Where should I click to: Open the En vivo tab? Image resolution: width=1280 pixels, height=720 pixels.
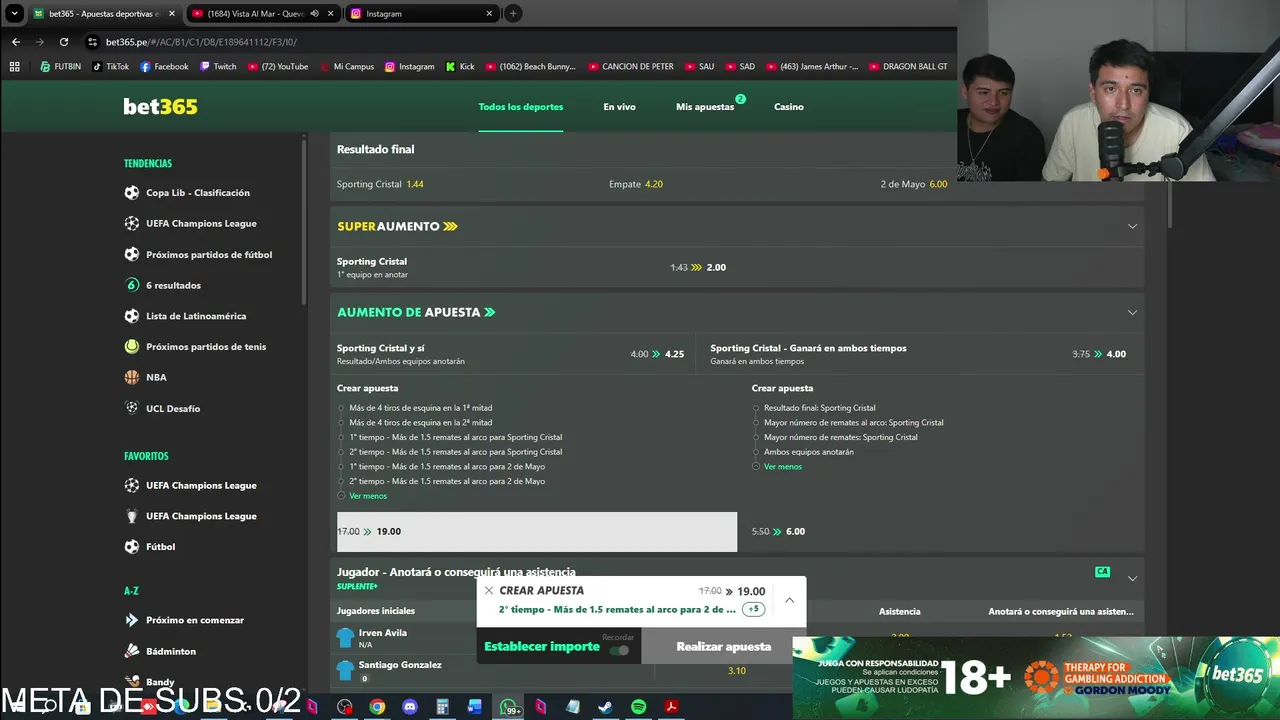click(619, 107)
